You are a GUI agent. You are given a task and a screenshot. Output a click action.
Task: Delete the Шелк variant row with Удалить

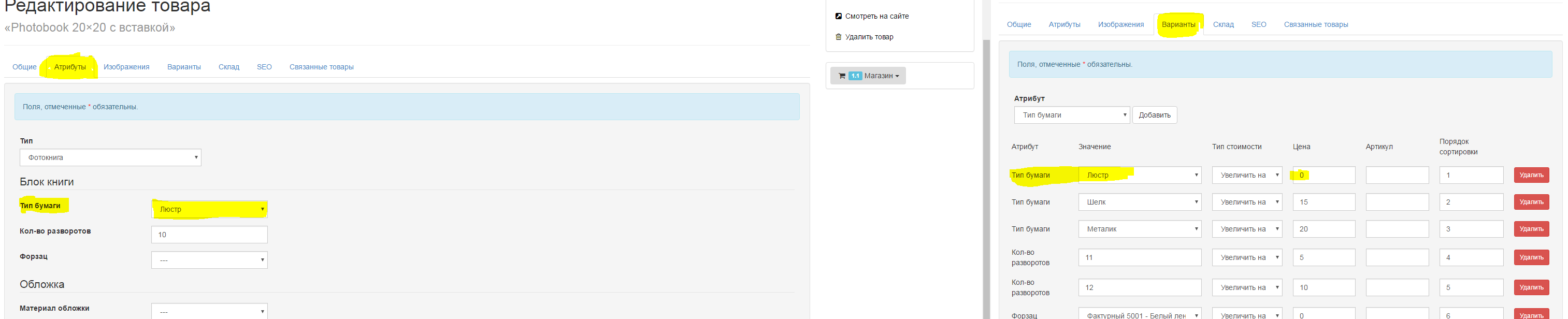click(1531, 202)
